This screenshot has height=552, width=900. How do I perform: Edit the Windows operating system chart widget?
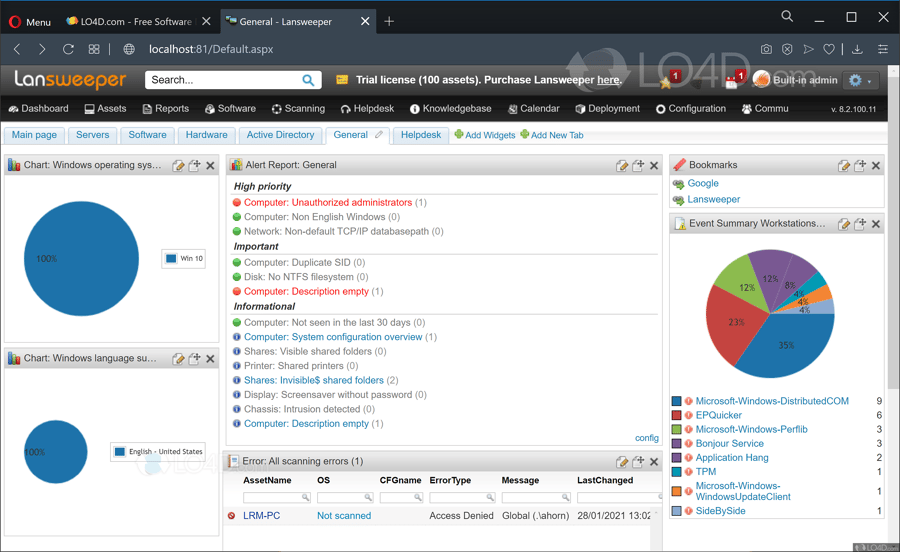pyautogui.click(x=179, y=165)
